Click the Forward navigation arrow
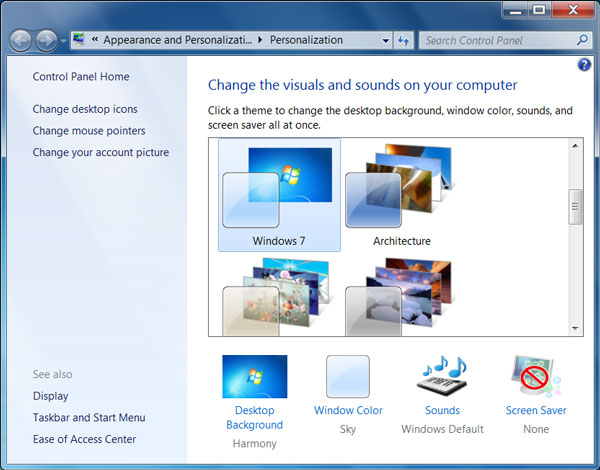600x470 pixels. (x=46, y=40)
